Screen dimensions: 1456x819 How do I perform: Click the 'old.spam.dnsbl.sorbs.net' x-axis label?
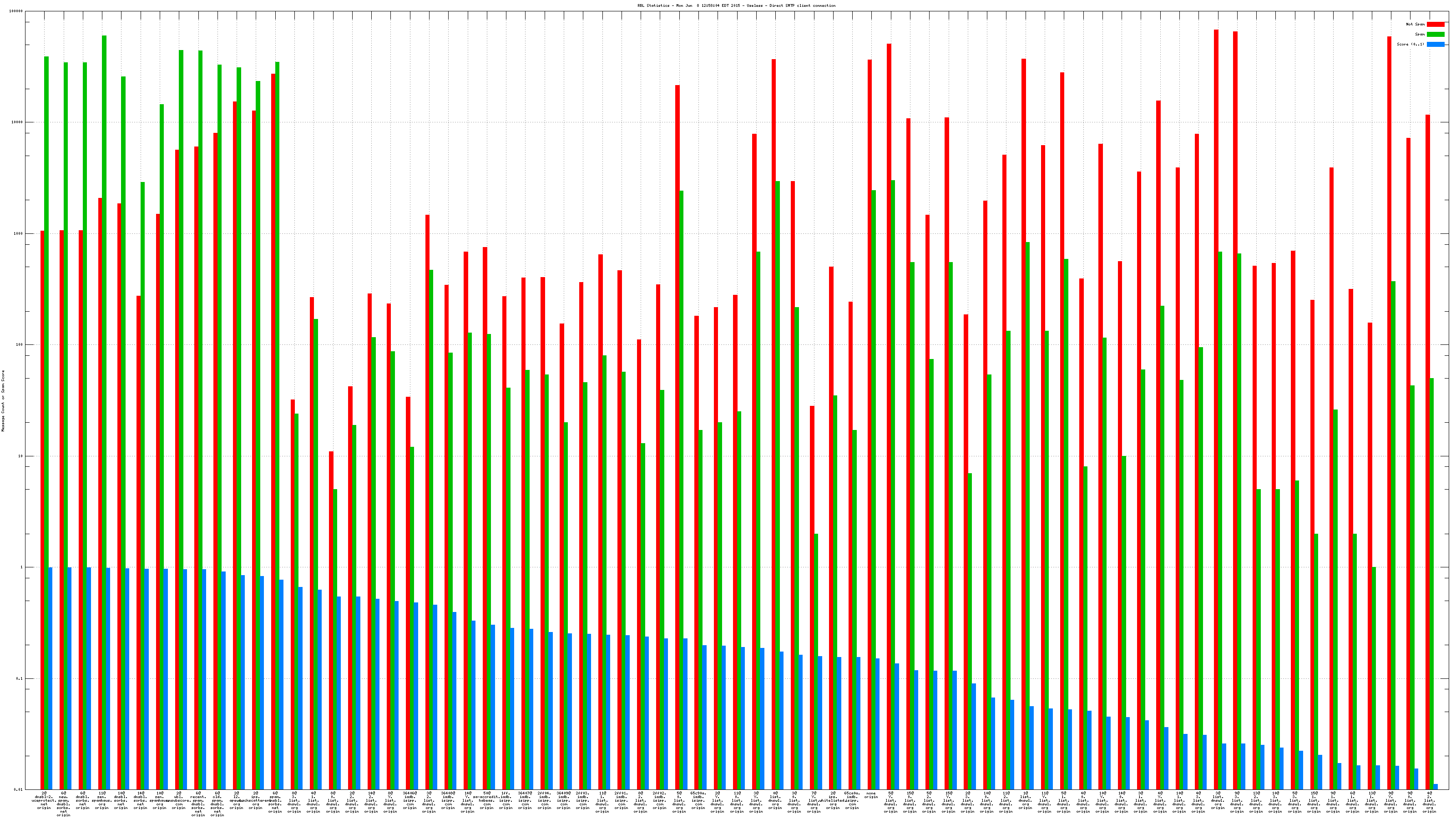coord(217,804)
